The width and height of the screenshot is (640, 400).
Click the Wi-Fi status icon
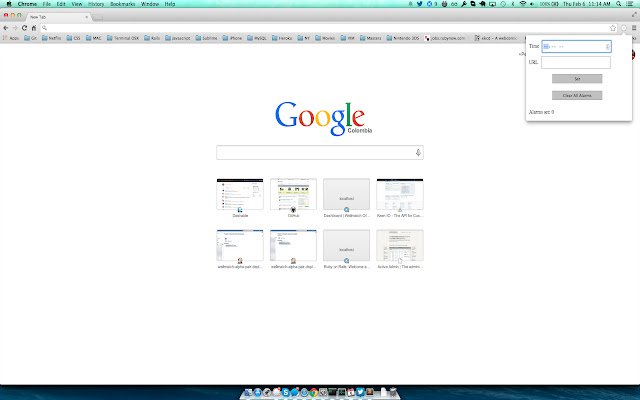point(523,4)
